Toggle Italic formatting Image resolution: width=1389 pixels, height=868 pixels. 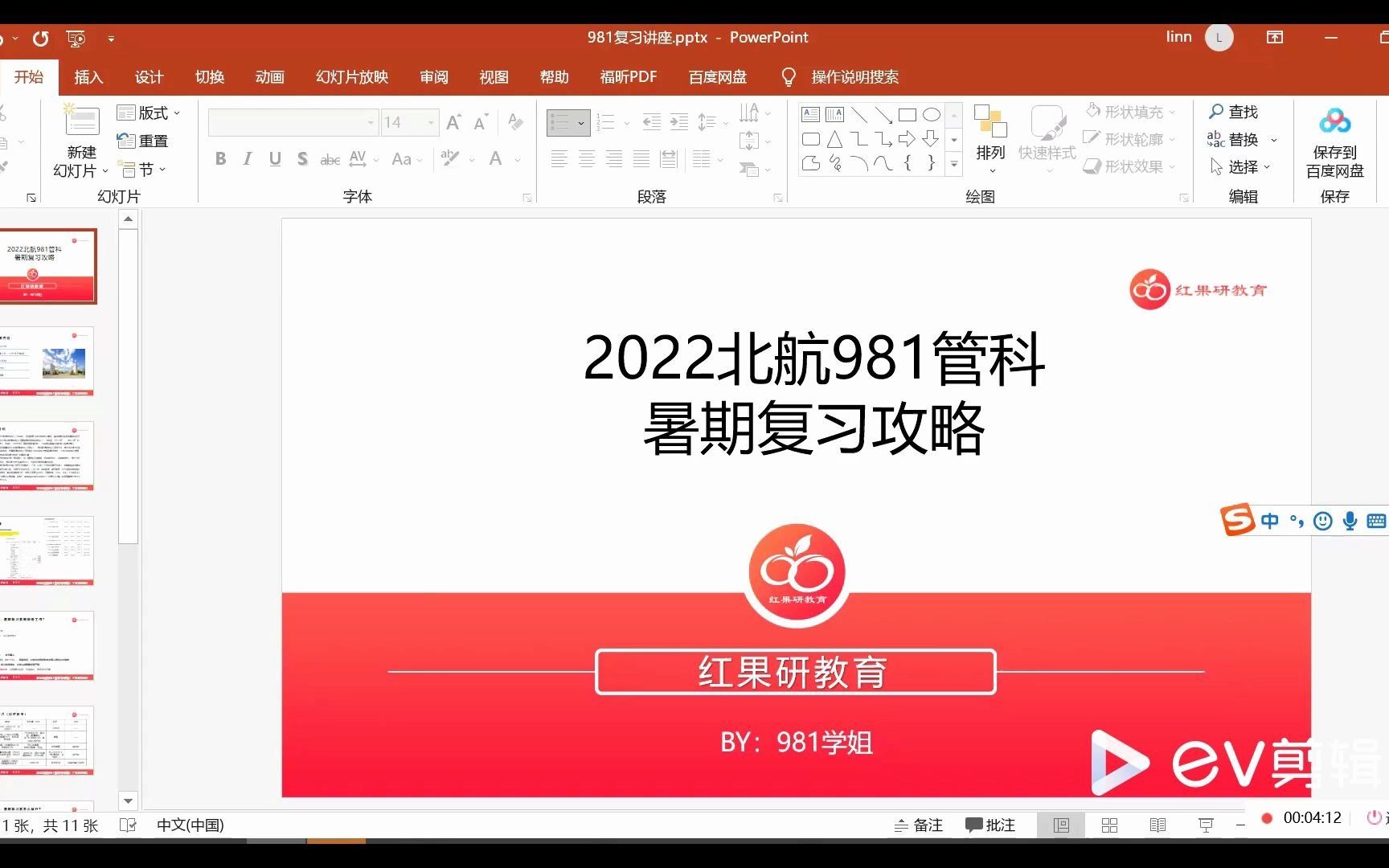(248, 158)
